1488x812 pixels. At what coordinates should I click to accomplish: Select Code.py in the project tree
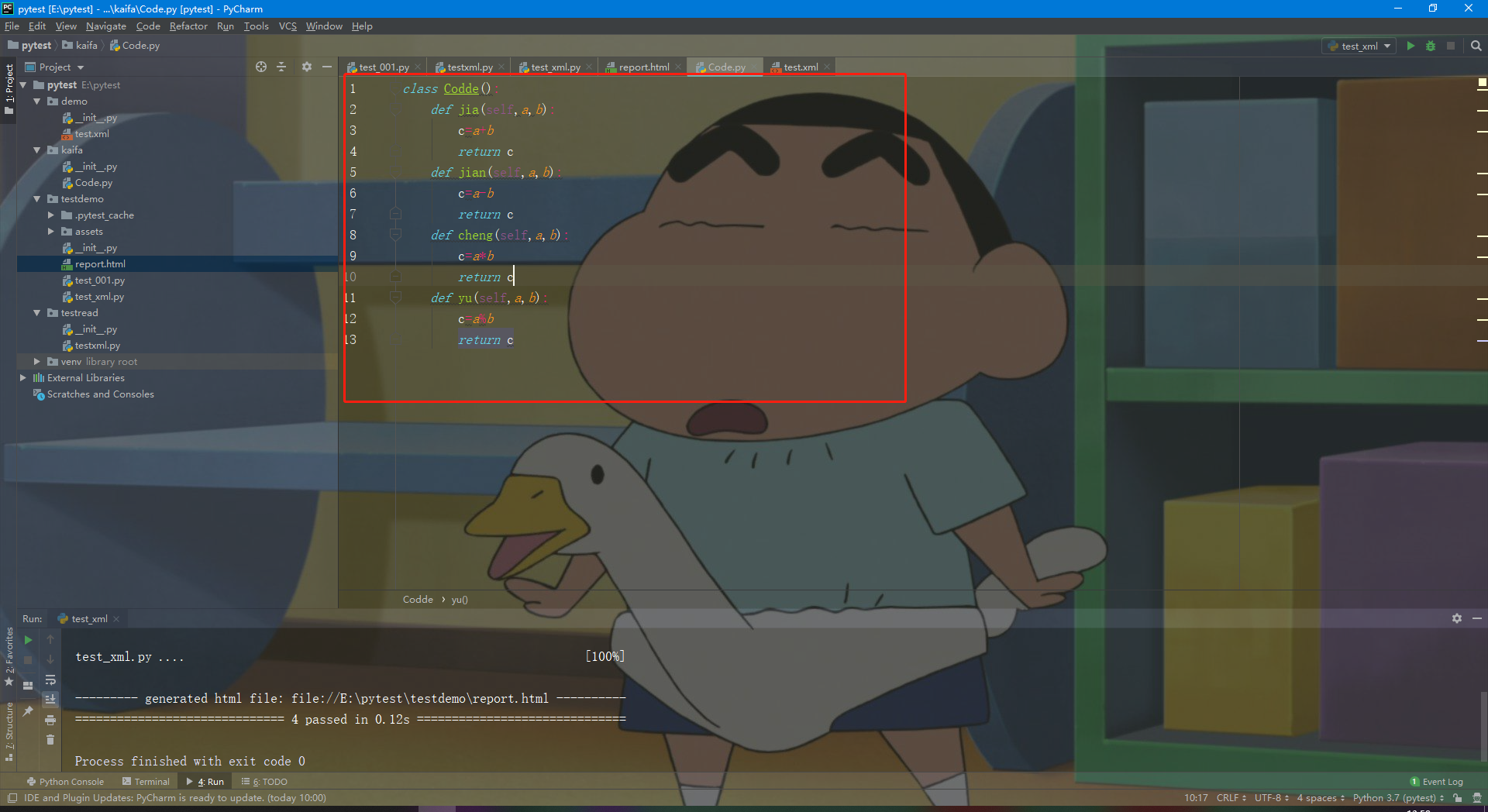(x=93, y=183)
